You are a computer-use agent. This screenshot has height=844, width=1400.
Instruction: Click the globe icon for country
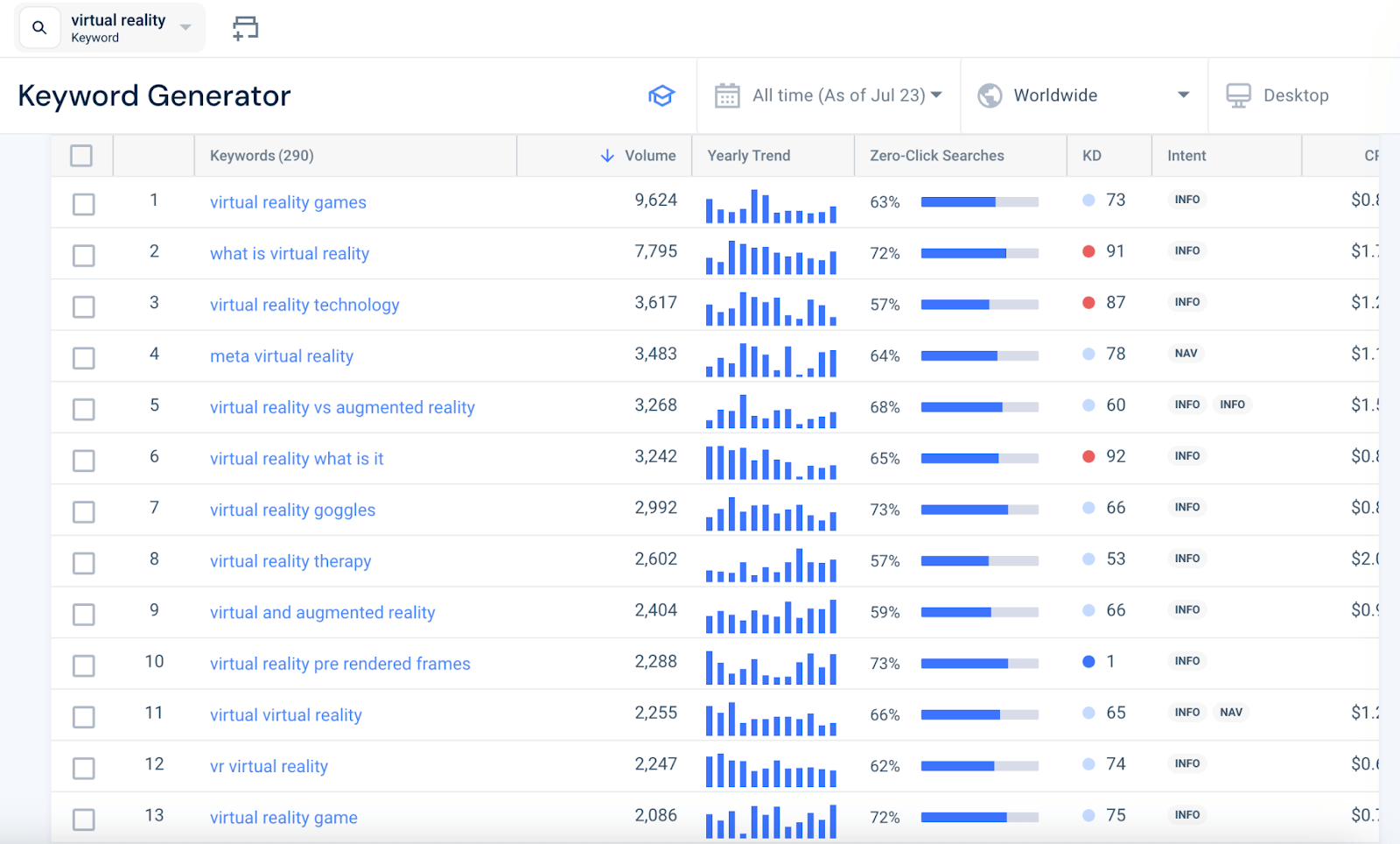pyautogui.click(x=990, y=95)
